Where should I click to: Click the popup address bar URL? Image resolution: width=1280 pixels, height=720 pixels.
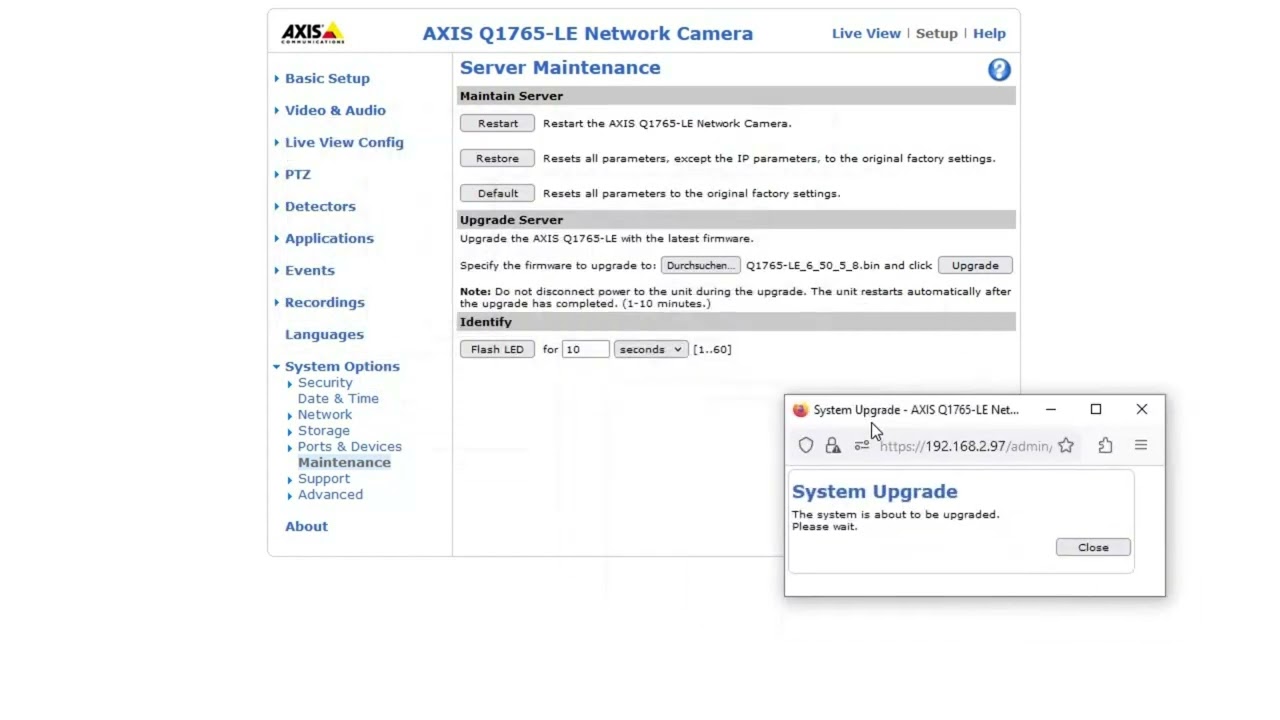tap(965, 446)
